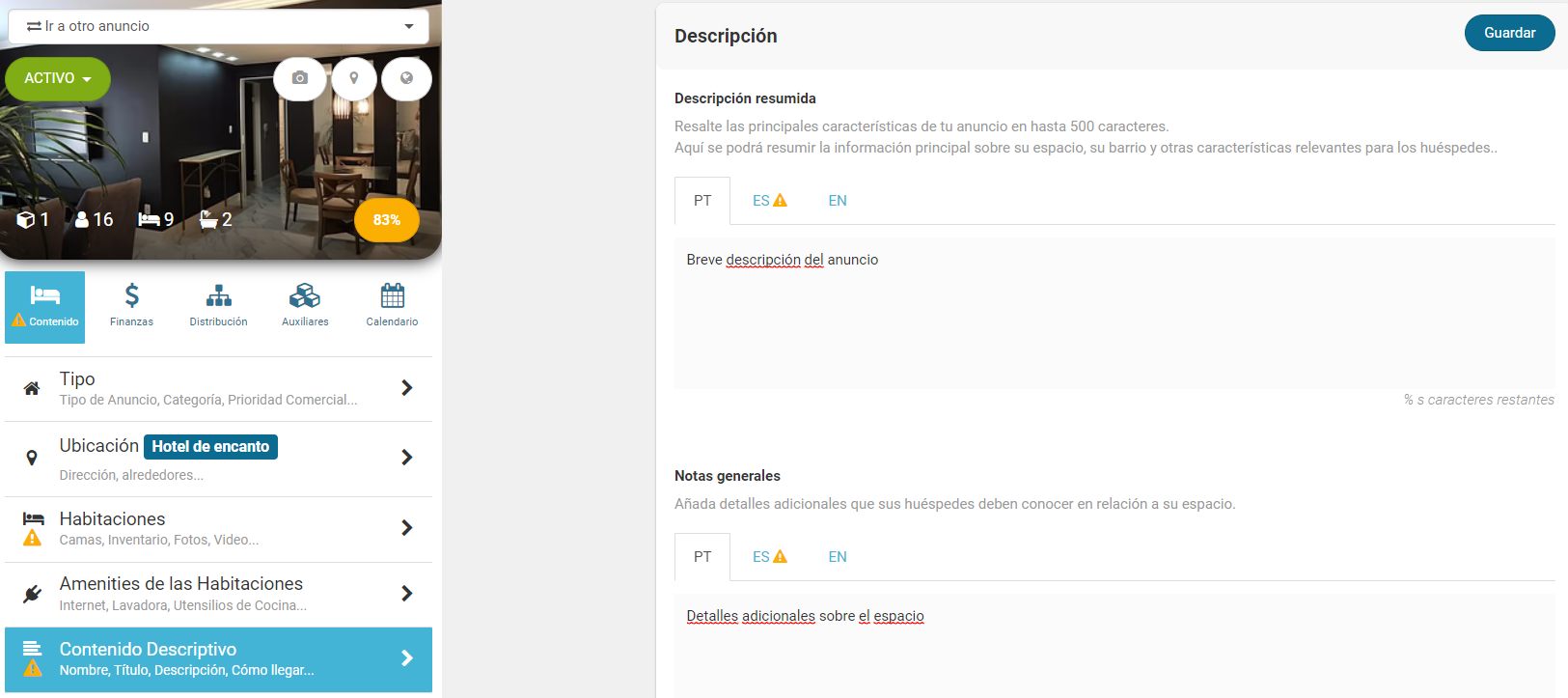Click the map pin location icon button
This screenshot has height=698, width=1568.
(x=354, y=78)
